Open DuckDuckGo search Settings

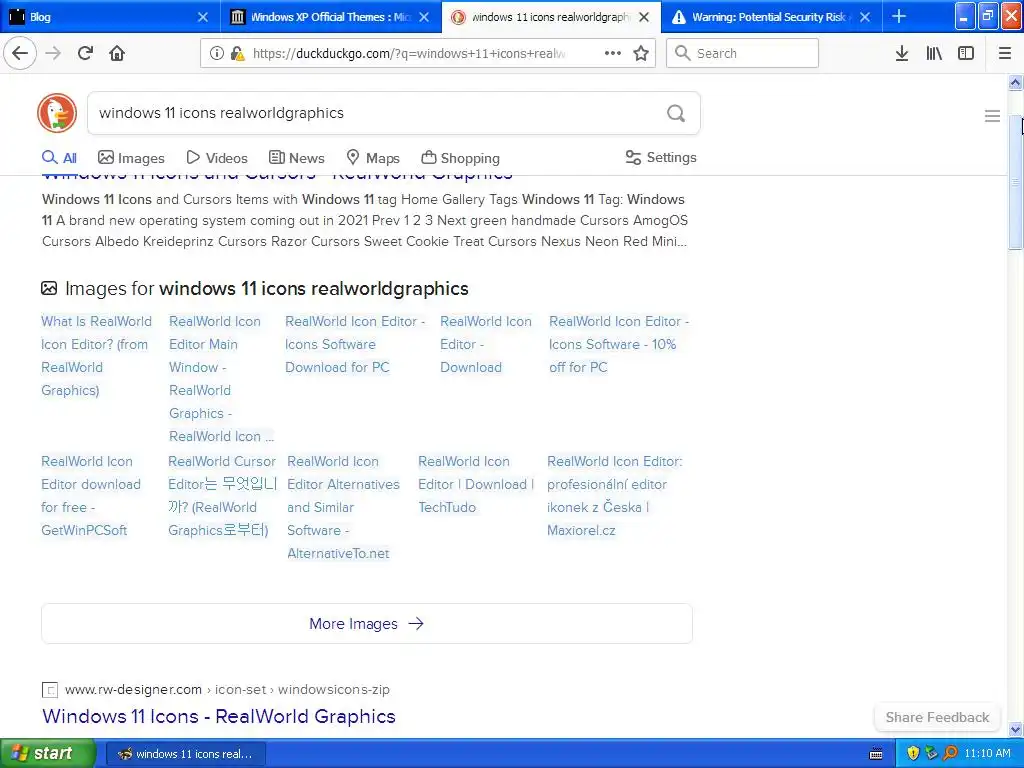pos(661,157)
